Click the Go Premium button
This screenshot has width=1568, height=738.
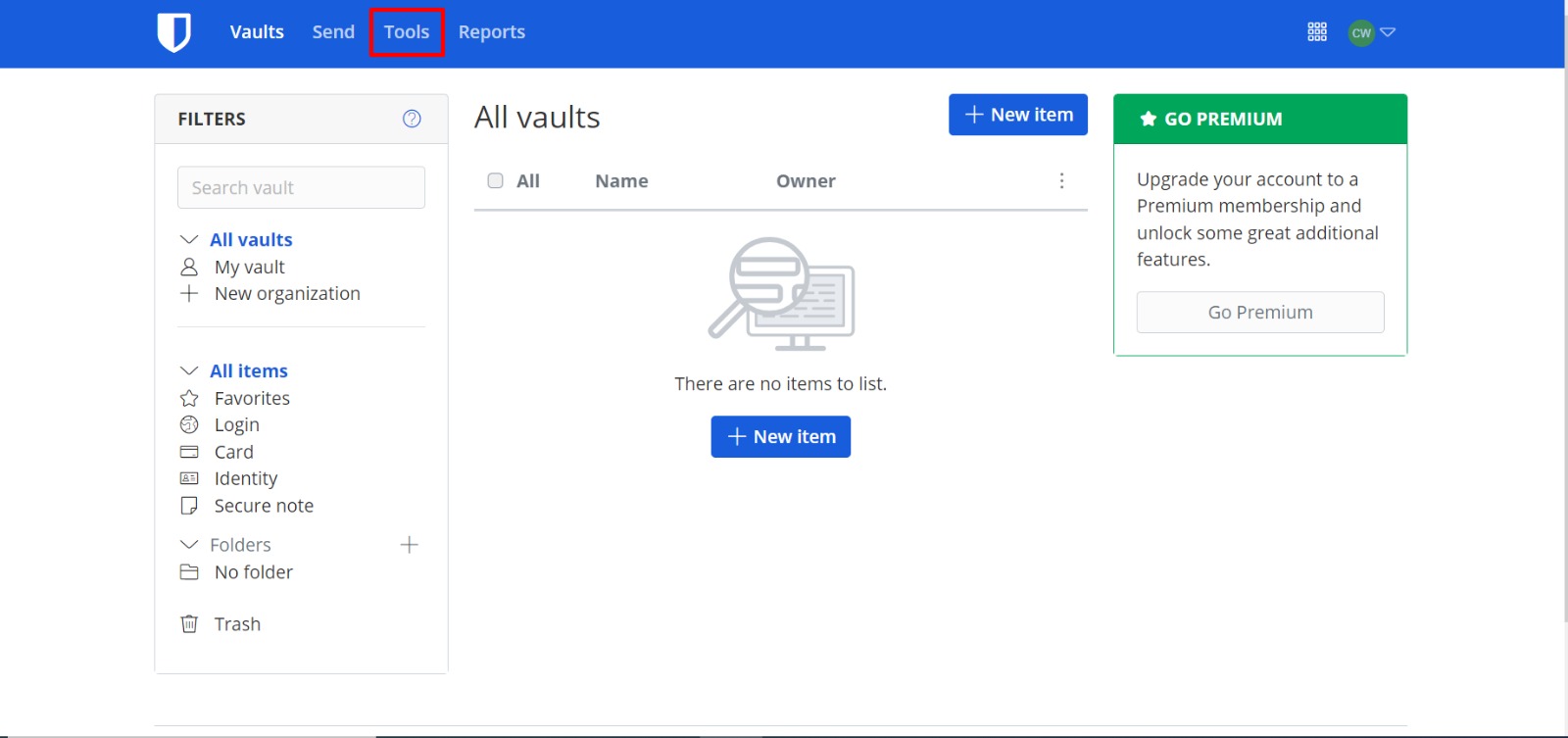1260,313
